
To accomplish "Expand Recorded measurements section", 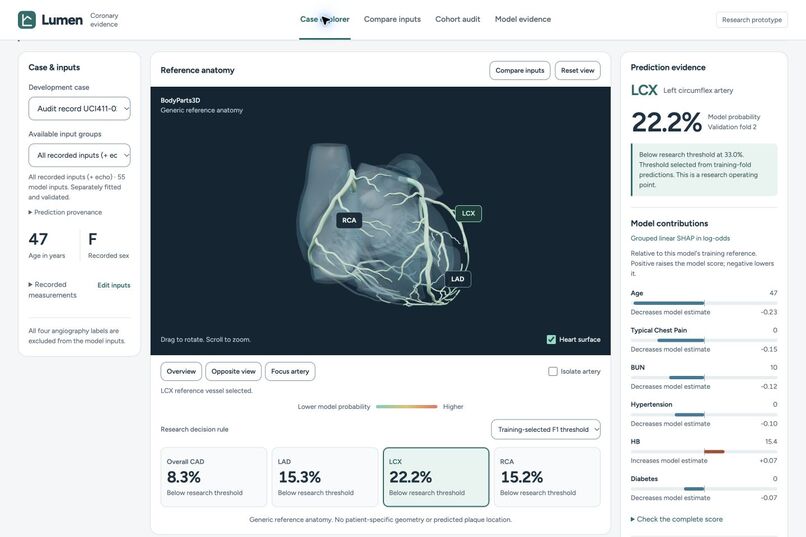I will coord(52,290).
